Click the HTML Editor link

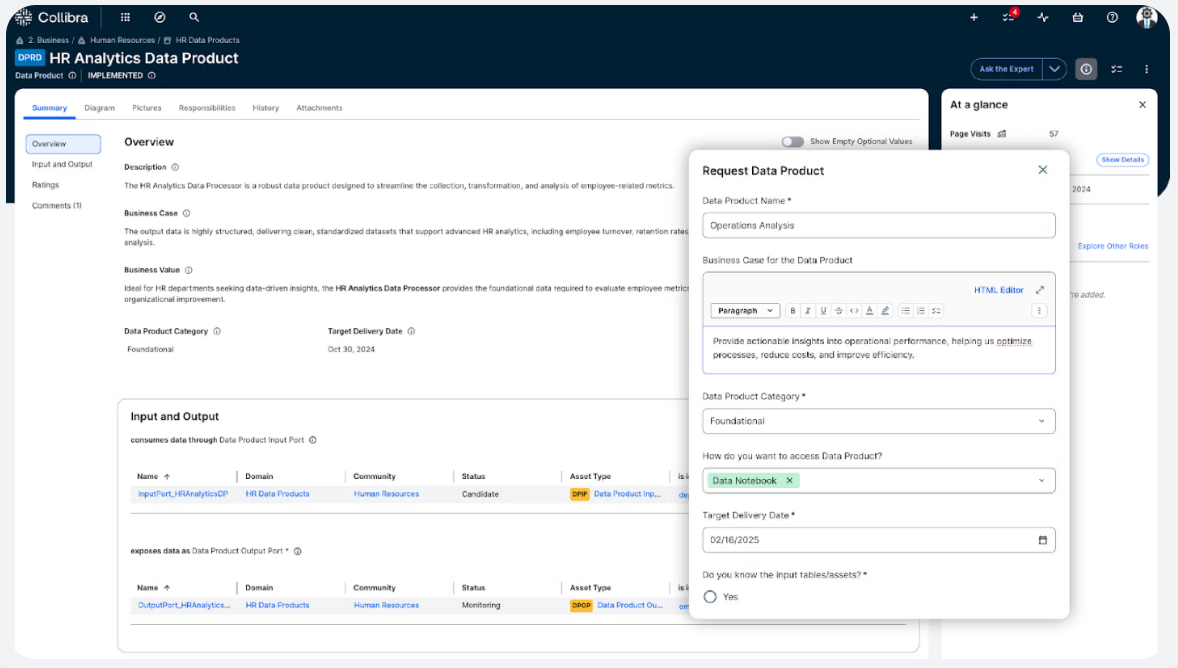coord(998,290)
